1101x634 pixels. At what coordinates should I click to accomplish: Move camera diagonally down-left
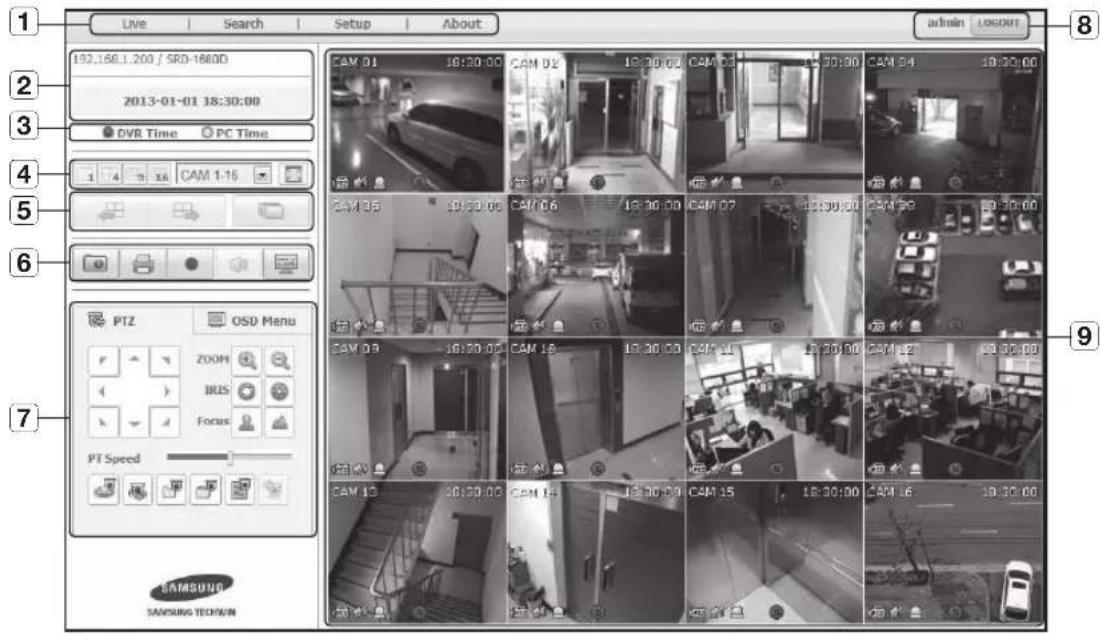tap(103, 423)
